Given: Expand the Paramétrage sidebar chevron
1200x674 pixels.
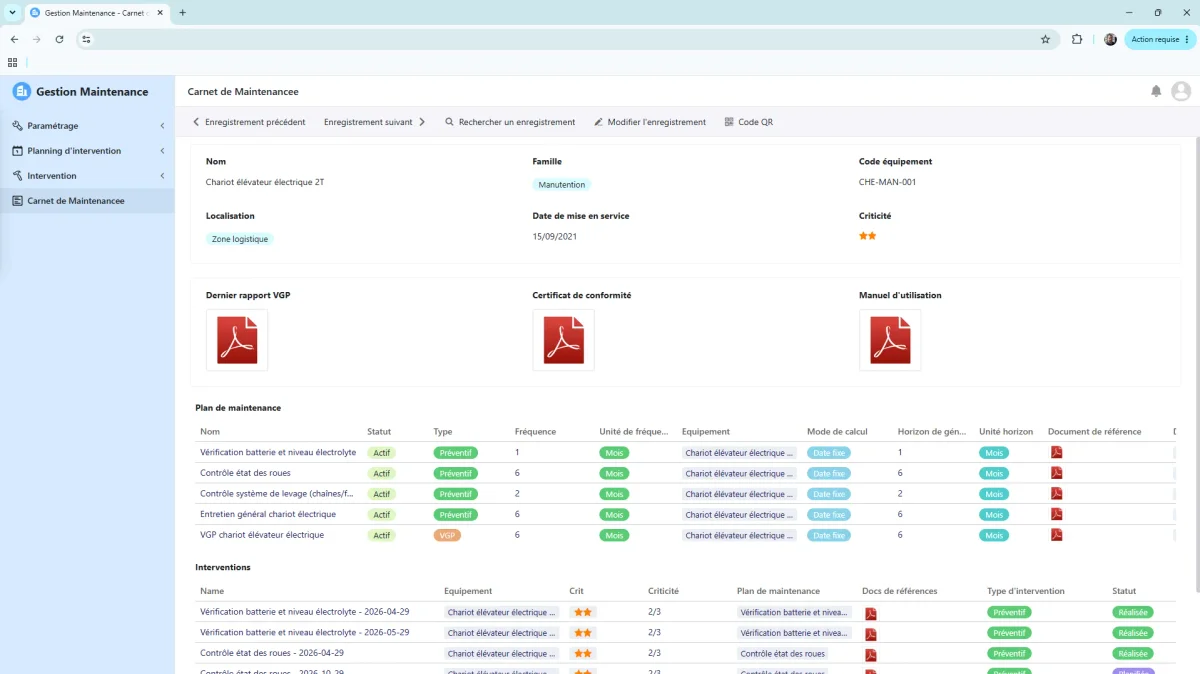Looking at the screenshot, I should [162, 126].
